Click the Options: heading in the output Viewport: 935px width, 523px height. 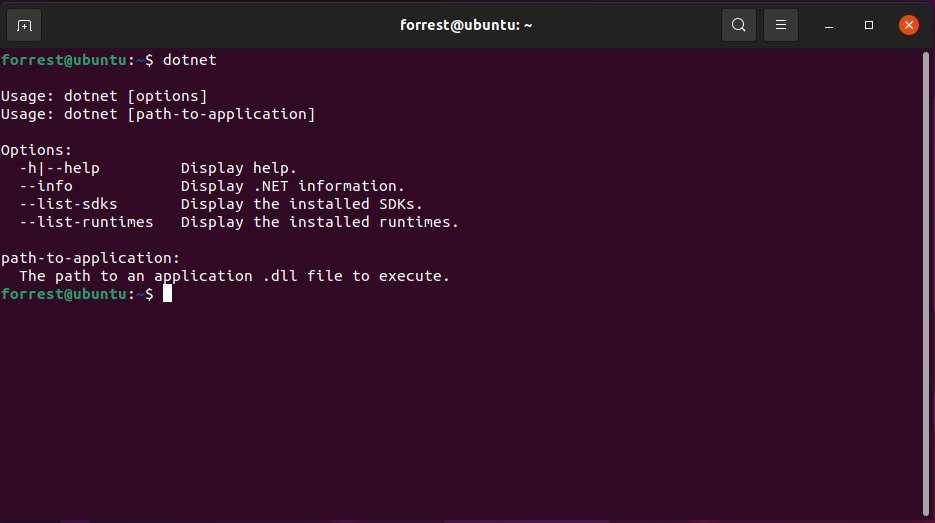pos(36,150)
